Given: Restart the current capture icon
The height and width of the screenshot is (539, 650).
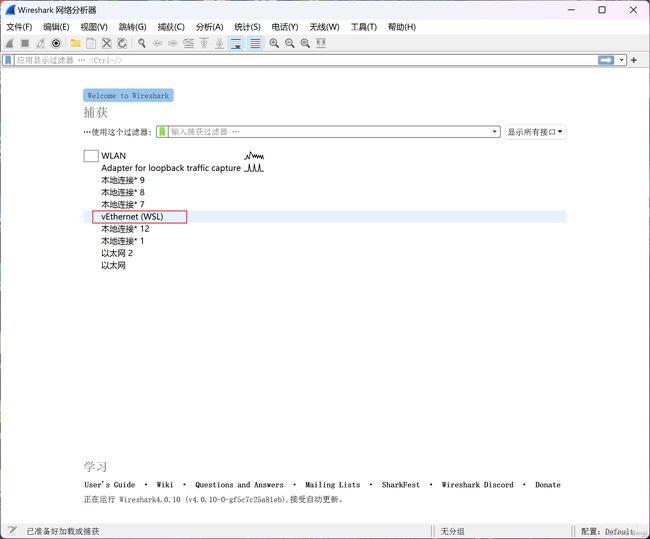Looking at the screenshot, I should [41, 43].
